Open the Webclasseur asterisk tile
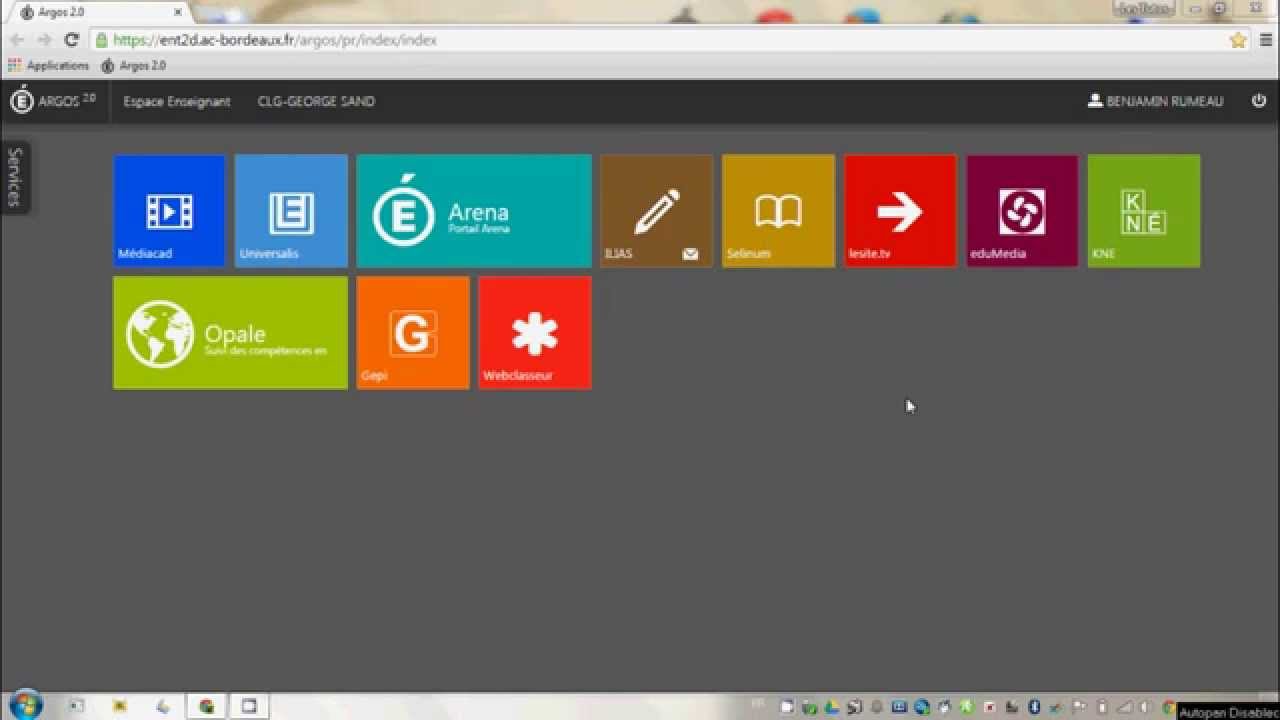This screenshot has width=1280, height=720. (x=535, y=333)
